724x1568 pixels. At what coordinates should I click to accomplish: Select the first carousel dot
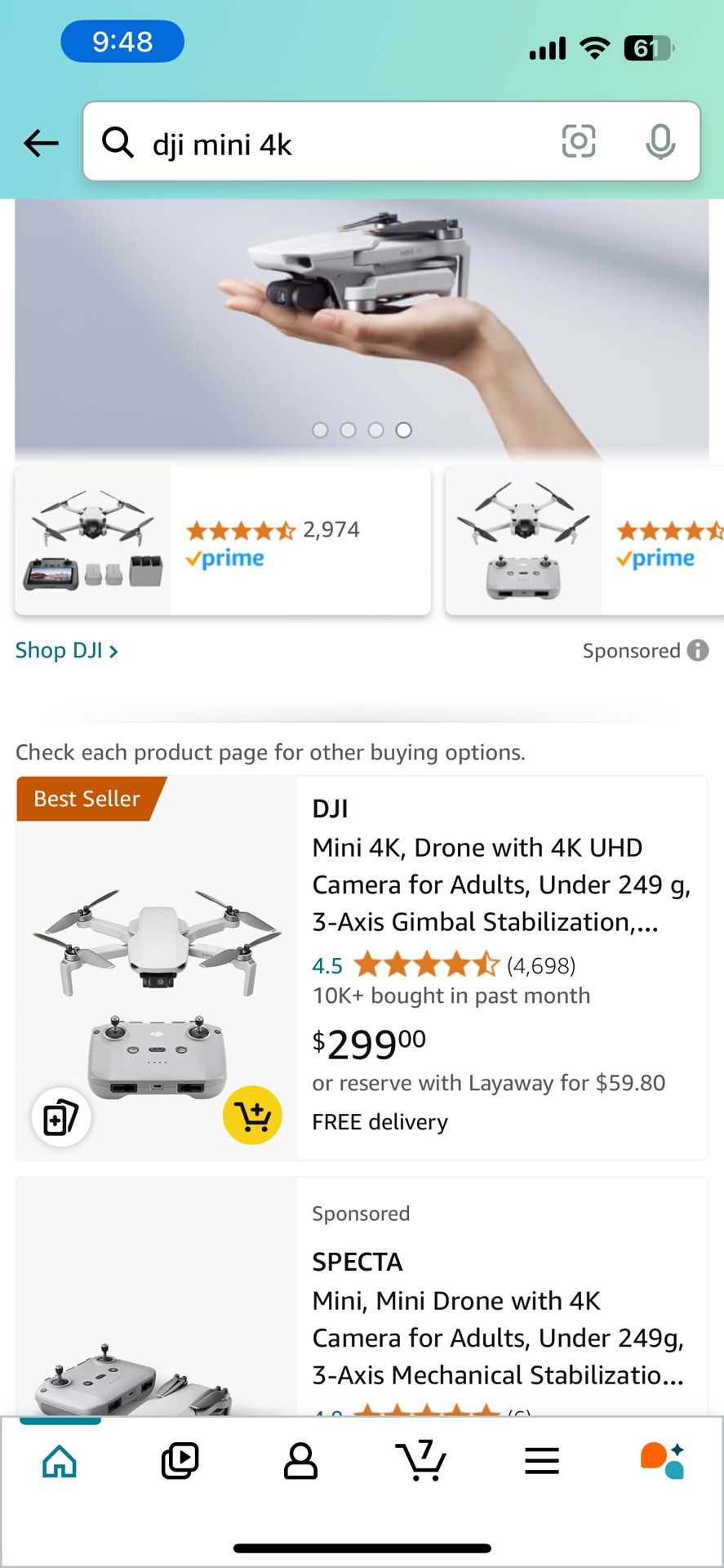pyautogui.click(x=321, y=430)
